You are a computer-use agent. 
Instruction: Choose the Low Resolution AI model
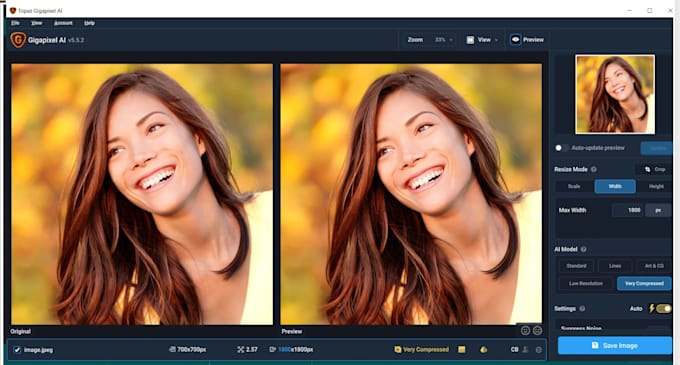click(586, 284)
